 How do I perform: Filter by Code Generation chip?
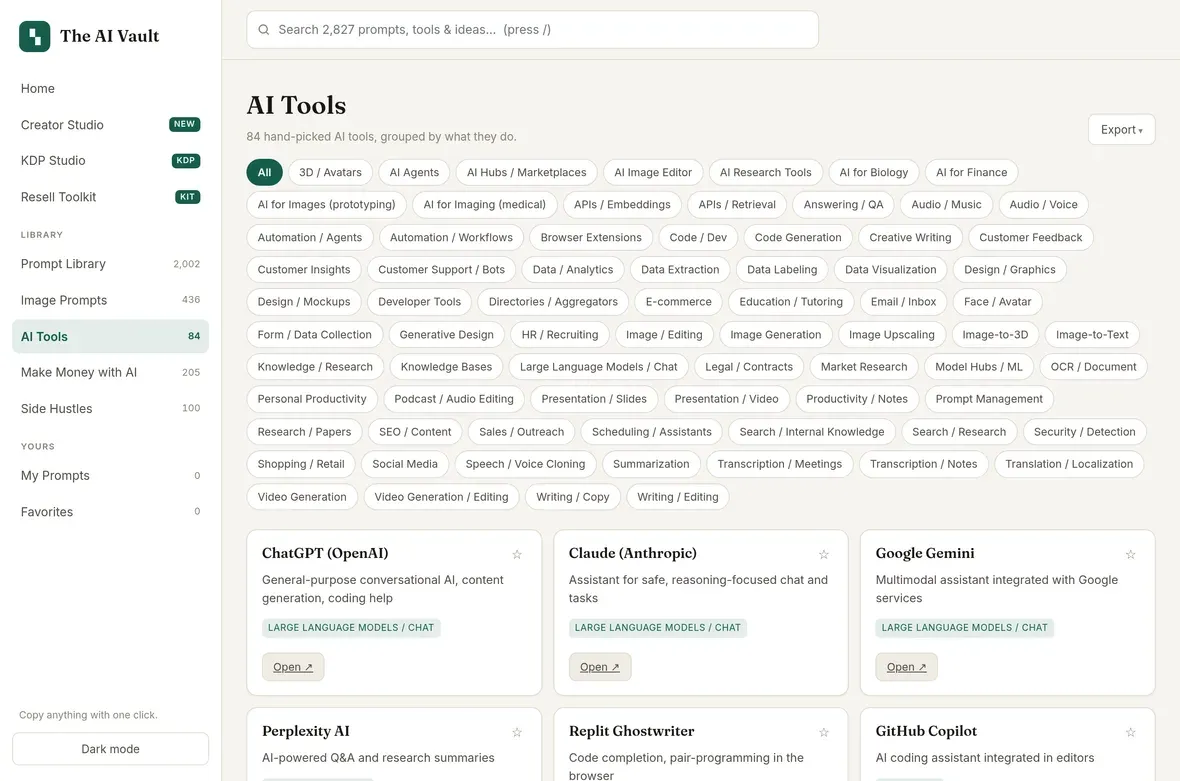click(x=798, y=238)
